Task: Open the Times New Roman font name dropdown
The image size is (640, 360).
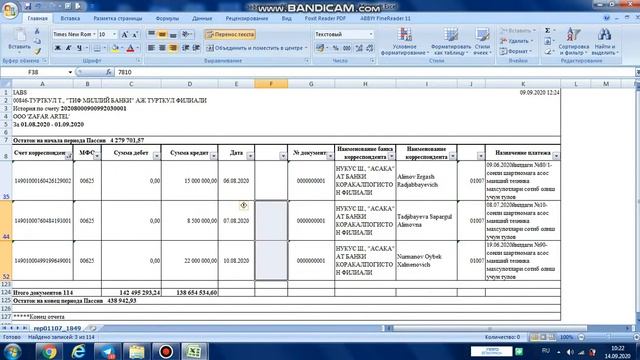Action: point(94,34)
